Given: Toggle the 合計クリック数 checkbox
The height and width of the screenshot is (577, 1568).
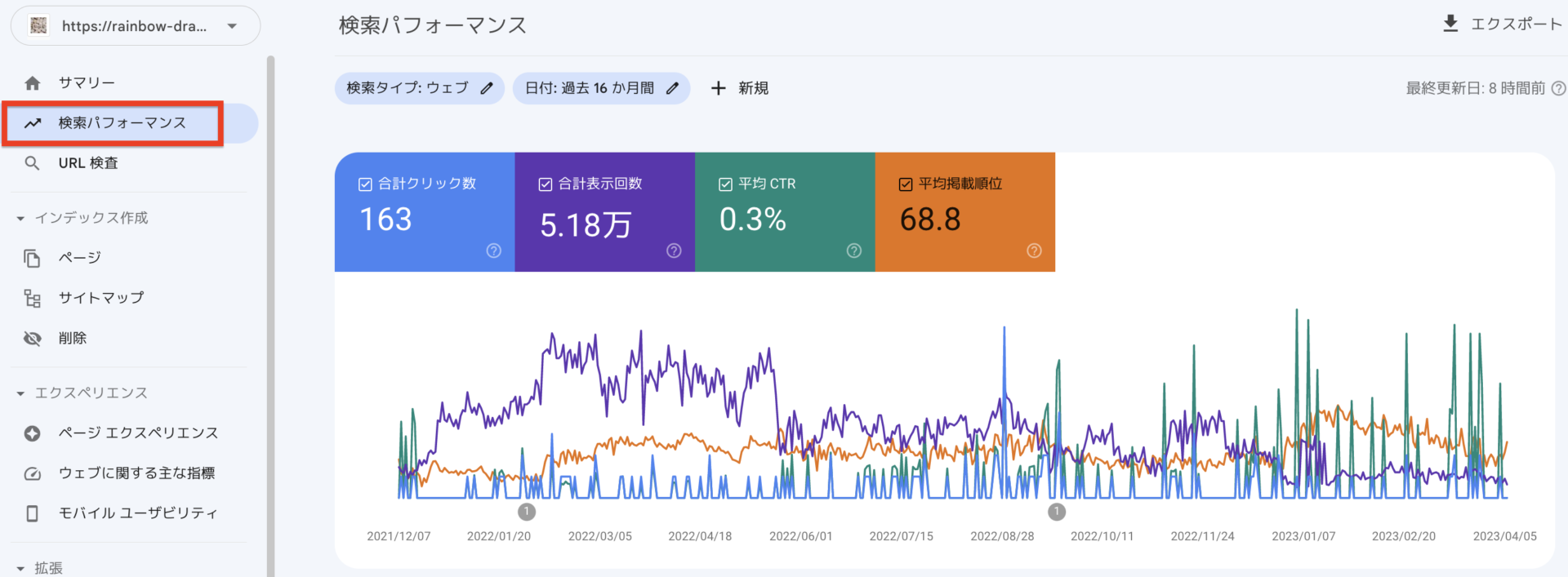Looking at the screenshot, I should (x=366, y=184).
